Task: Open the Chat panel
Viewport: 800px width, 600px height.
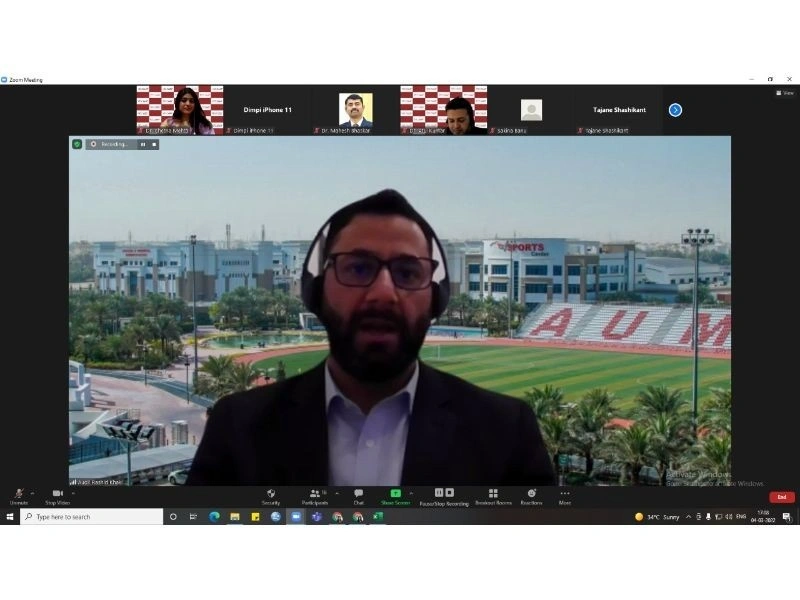Action: [359, 493]
